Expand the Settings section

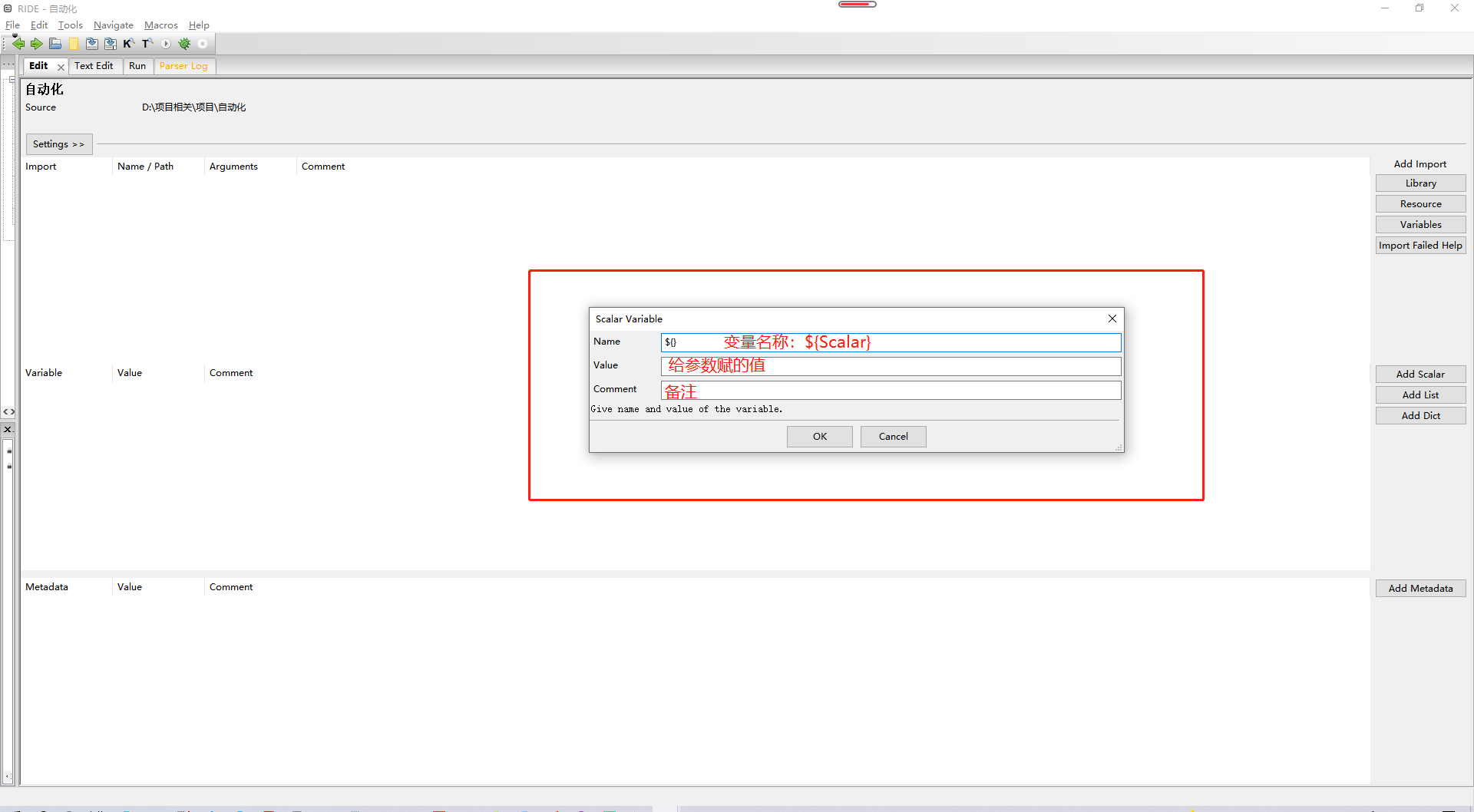(59, 144)
